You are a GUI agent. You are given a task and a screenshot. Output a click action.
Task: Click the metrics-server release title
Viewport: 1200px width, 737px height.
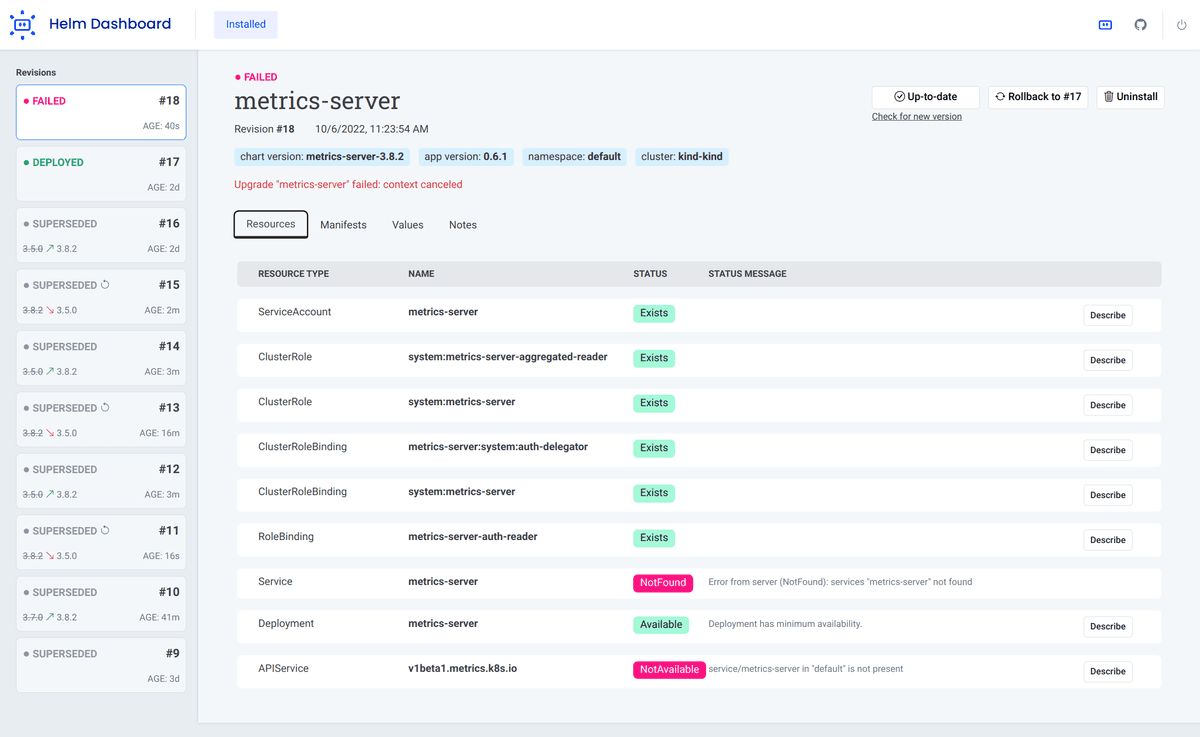(x=317, y=101)
